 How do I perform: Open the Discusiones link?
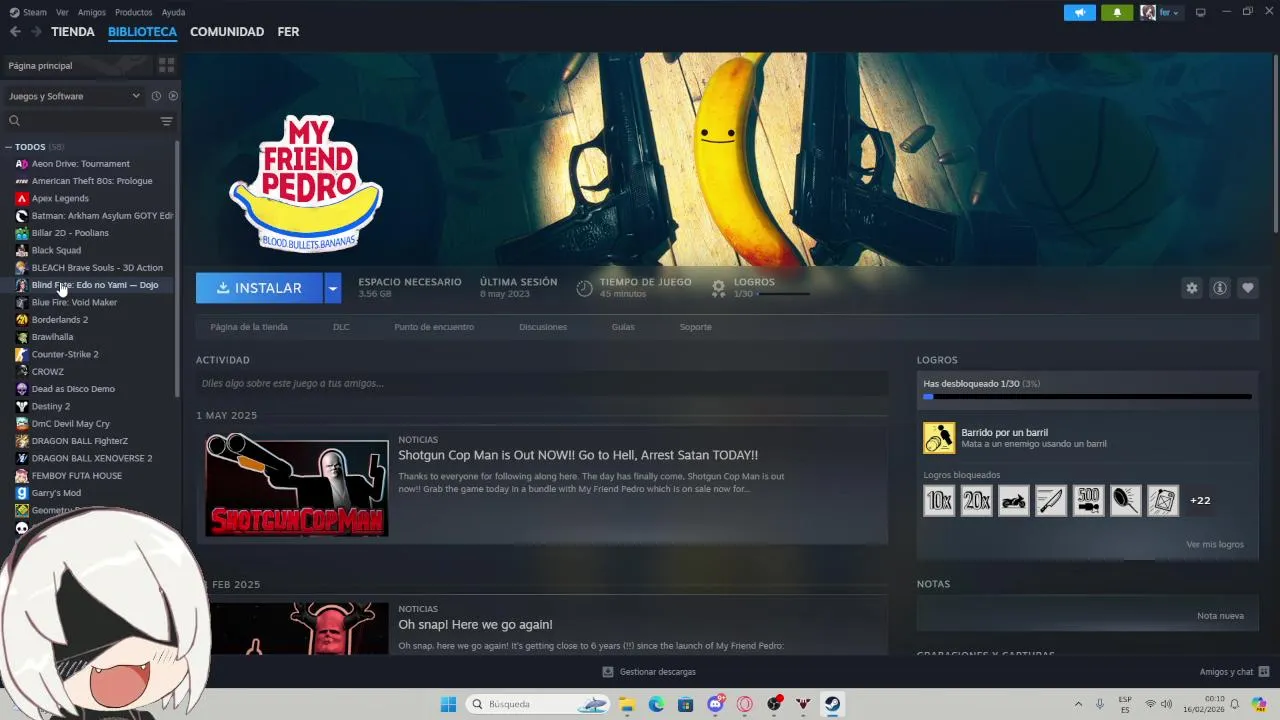tap(543, 327)
